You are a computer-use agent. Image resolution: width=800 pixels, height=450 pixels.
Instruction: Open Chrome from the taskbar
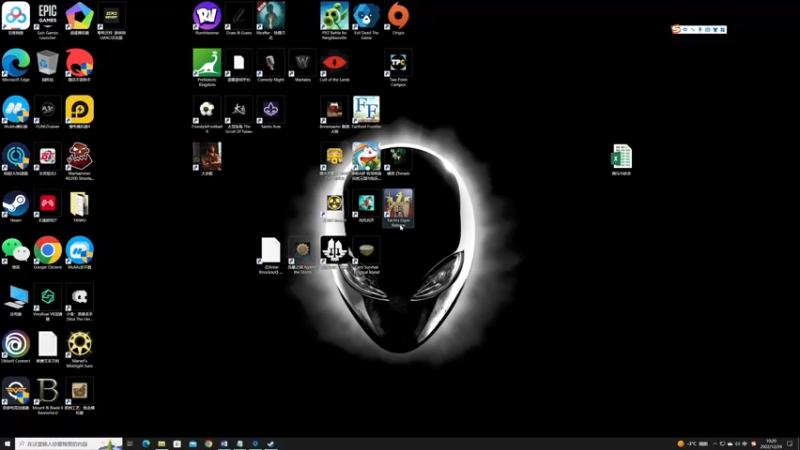point(209,444)
